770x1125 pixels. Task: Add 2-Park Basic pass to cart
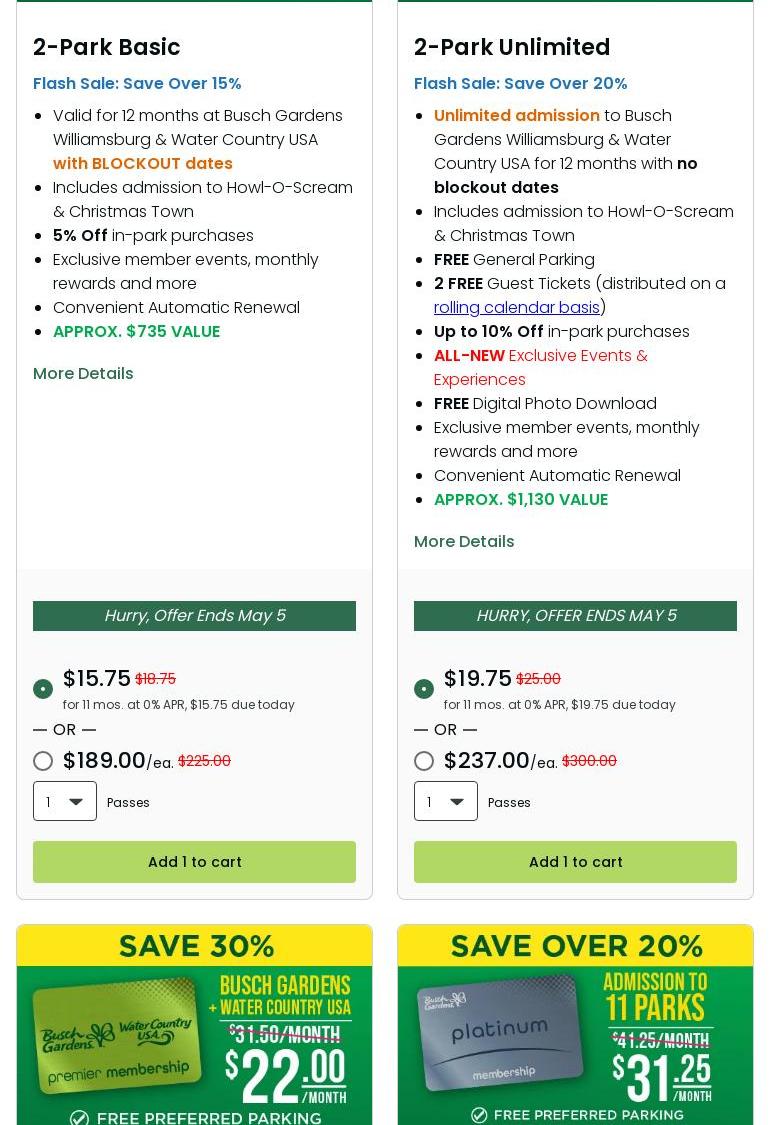pos(194,862)
